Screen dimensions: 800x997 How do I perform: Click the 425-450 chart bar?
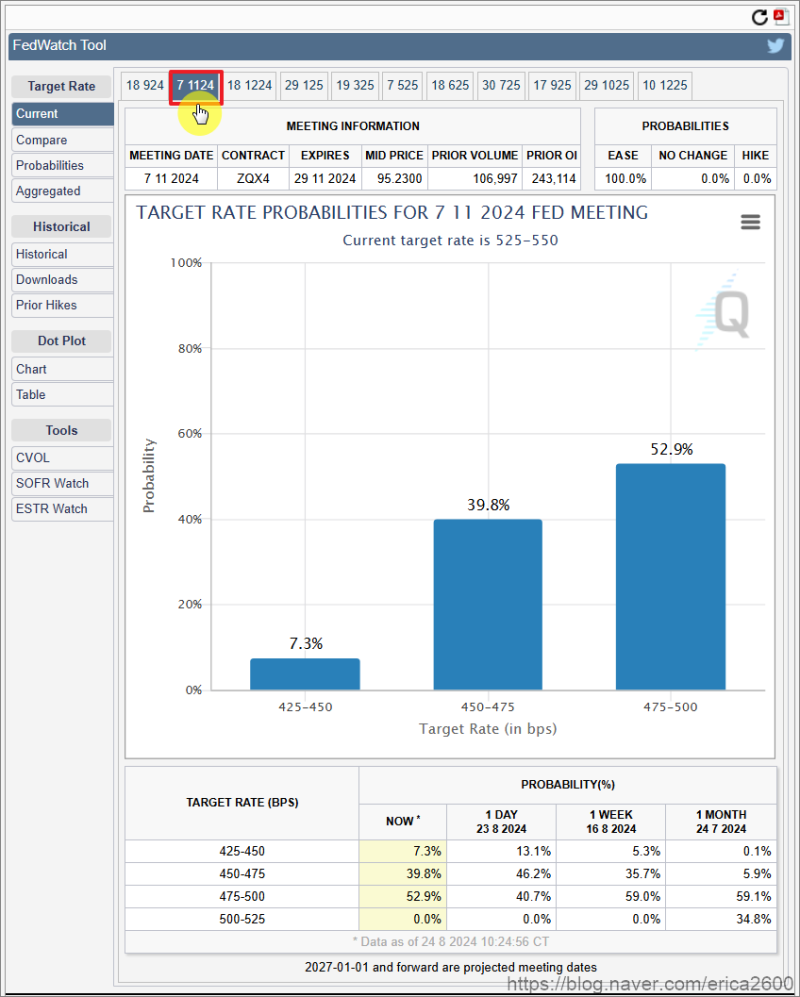[x=305, y=674]
